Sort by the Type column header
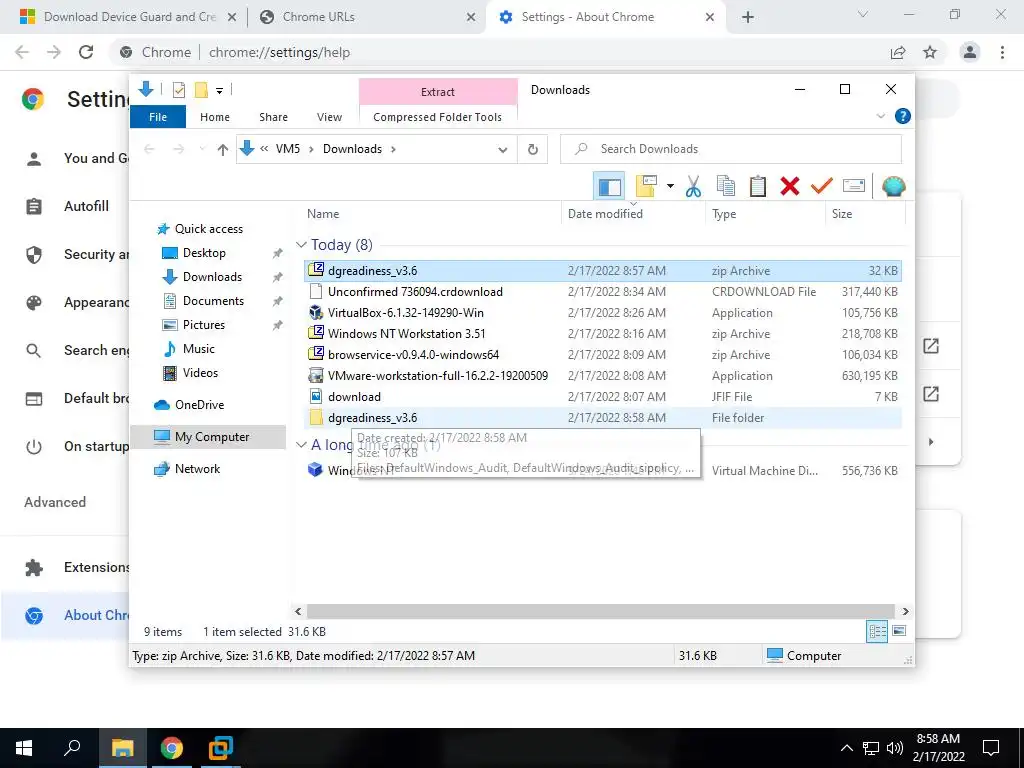This screenshot has width=1024, height=768. pyautogui.click(x=724, y=214)
